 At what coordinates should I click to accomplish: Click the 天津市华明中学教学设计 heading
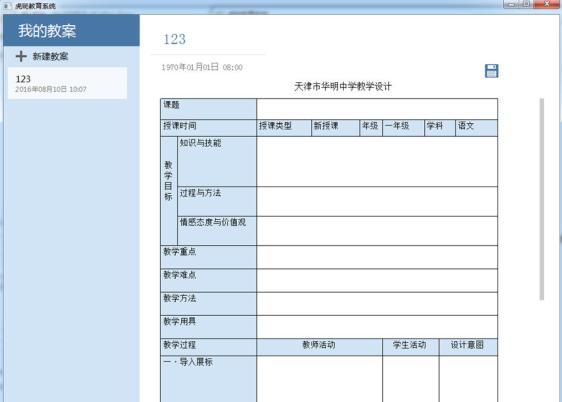coord(343,86)
